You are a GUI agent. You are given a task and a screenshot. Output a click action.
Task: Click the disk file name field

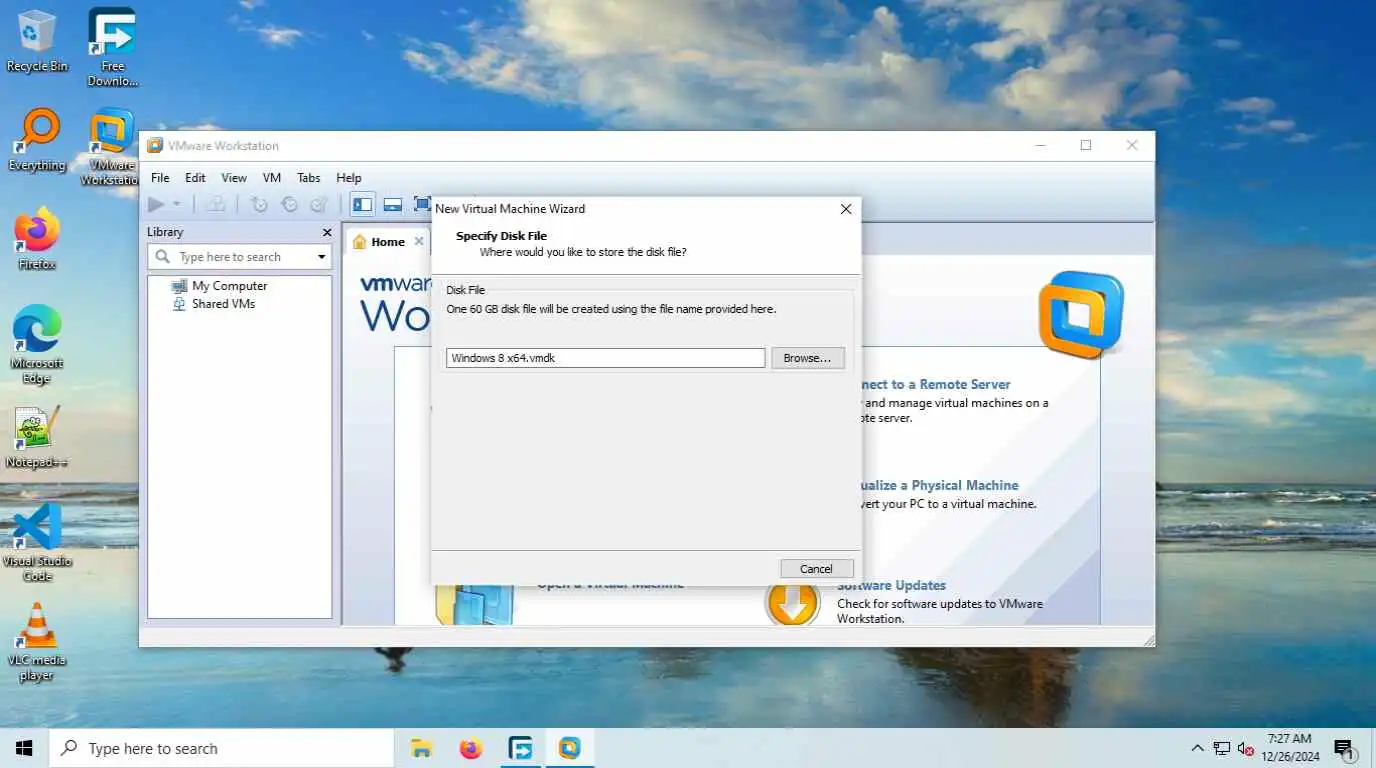pyautogui.click(x=606, y=358)
